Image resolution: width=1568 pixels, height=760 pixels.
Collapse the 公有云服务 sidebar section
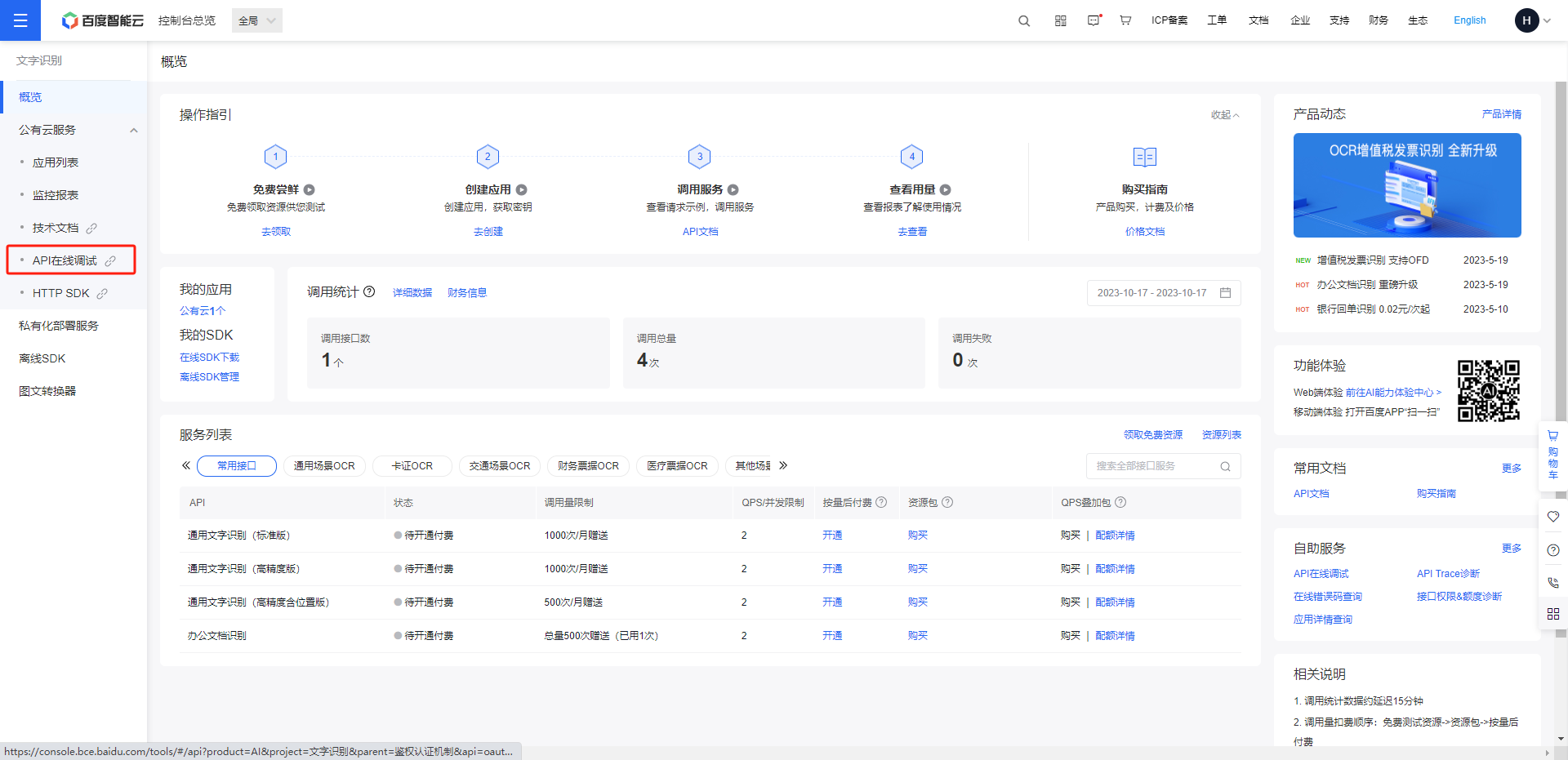pos(134,130)
